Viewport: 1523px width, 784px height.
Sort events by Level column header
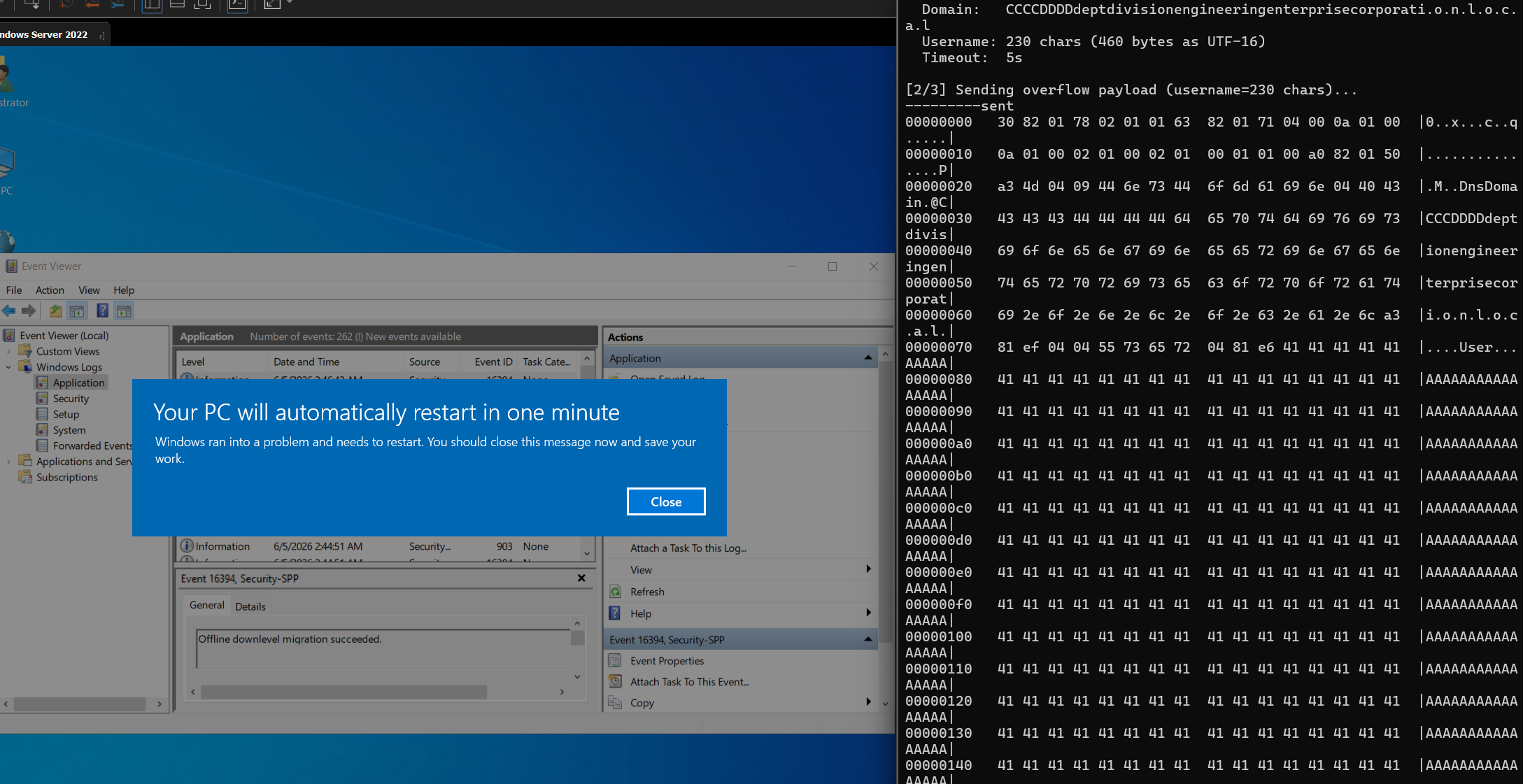click(222, 362)
